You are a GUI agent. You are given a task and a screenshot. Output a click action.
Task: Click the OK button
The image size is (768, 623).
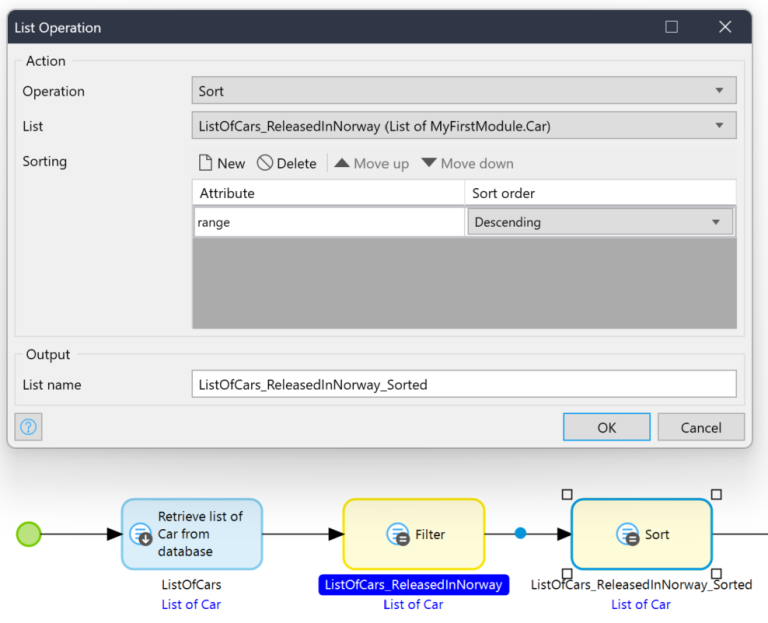click(606, 427)
